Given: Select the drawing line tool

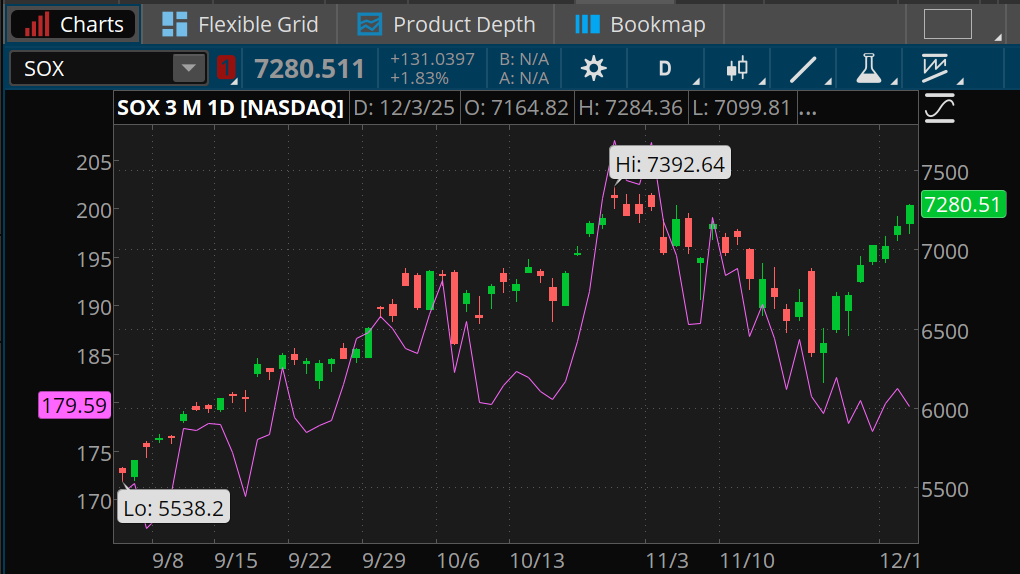Looking at the screenshot, I should coord(803,68).
